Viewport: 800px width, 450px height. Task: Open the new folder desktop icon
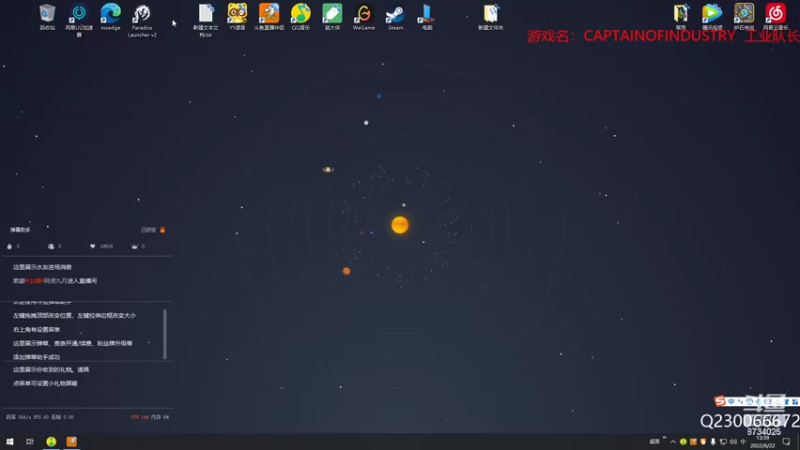[490, 16]
